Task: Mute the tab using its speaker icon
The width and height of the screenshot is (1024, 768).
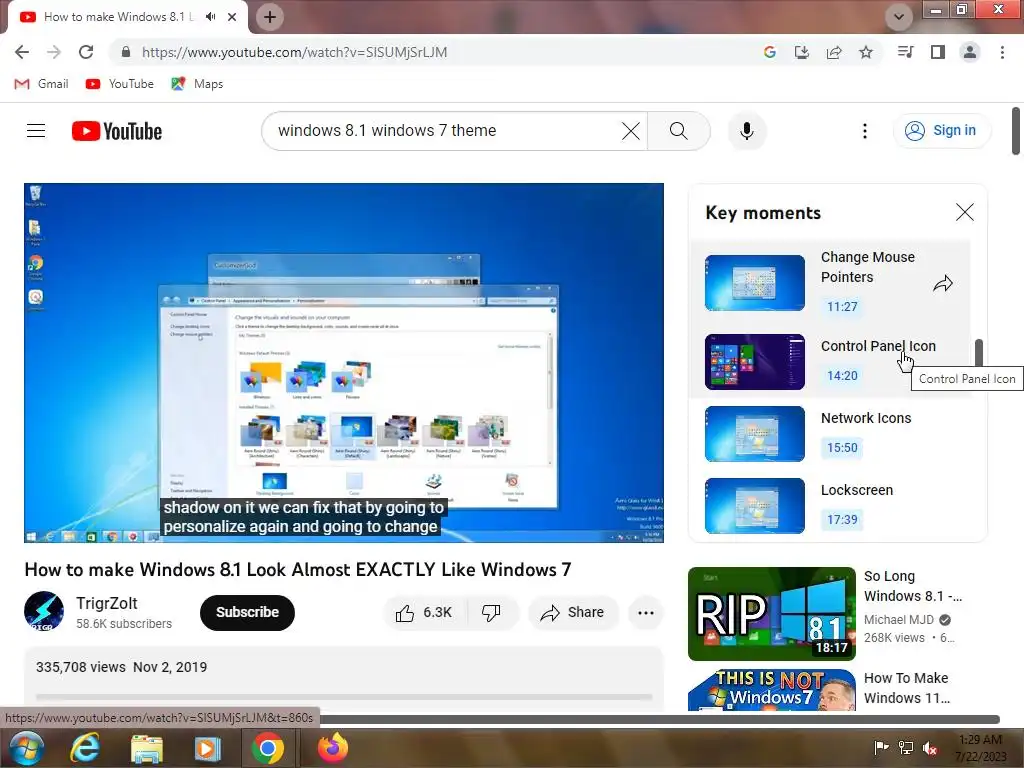Action: coord(210,17)
